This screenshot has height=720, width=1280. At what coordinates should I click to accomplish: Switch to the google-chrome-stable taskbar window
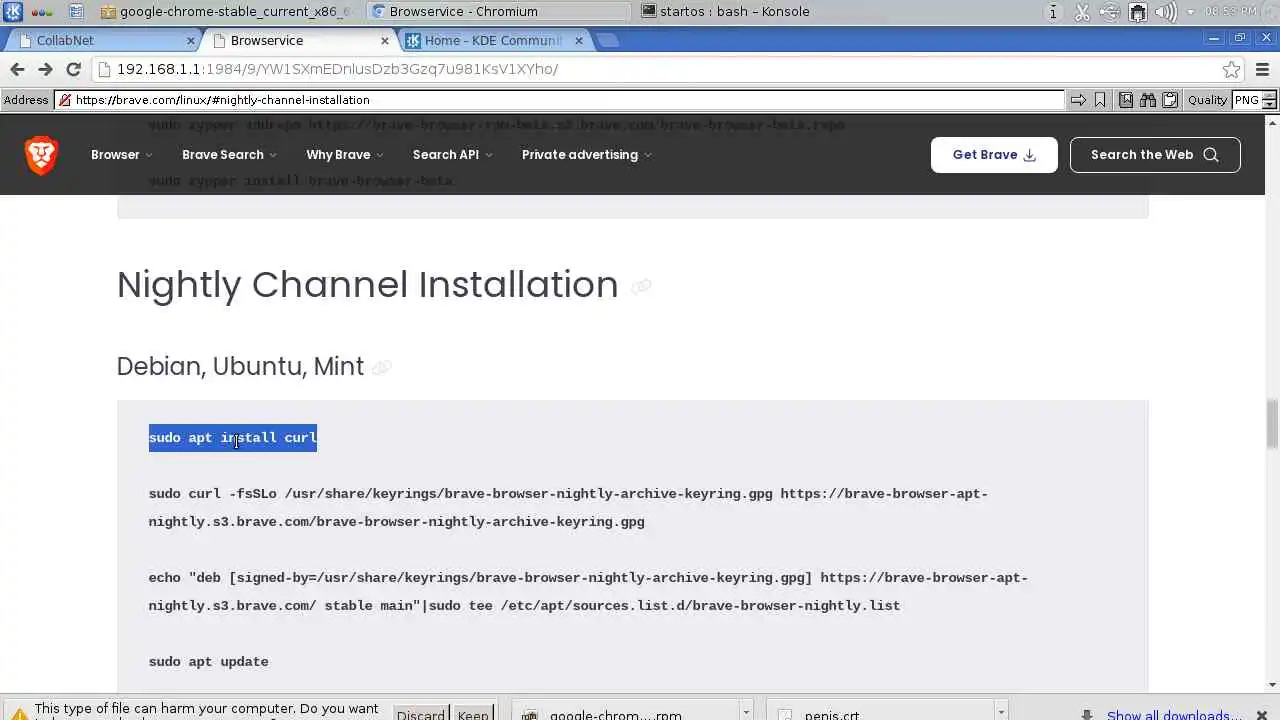227,12
